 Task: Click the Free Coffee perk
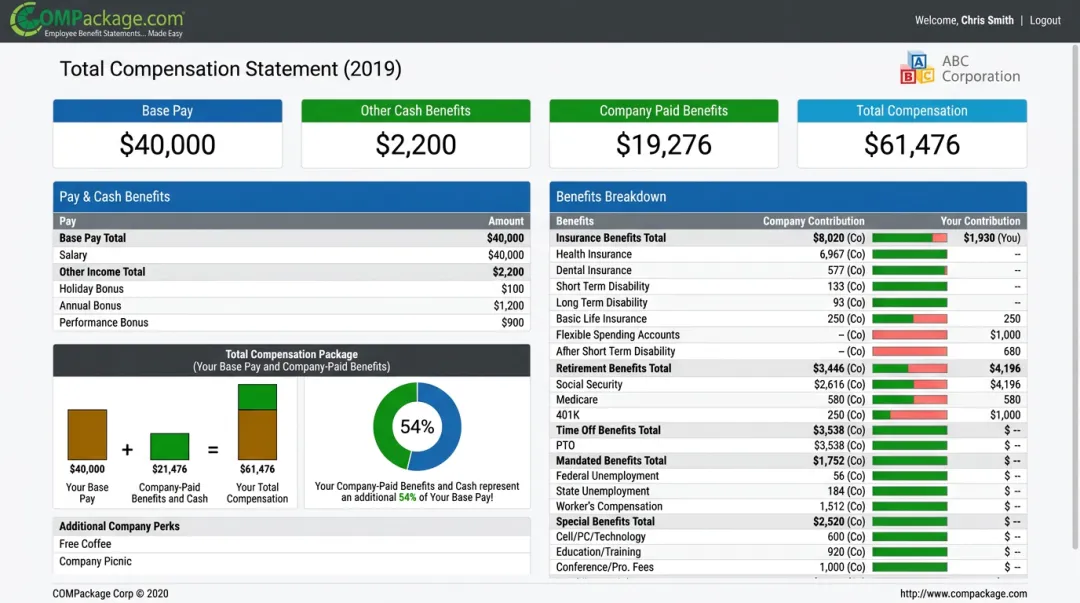point(291,544)
